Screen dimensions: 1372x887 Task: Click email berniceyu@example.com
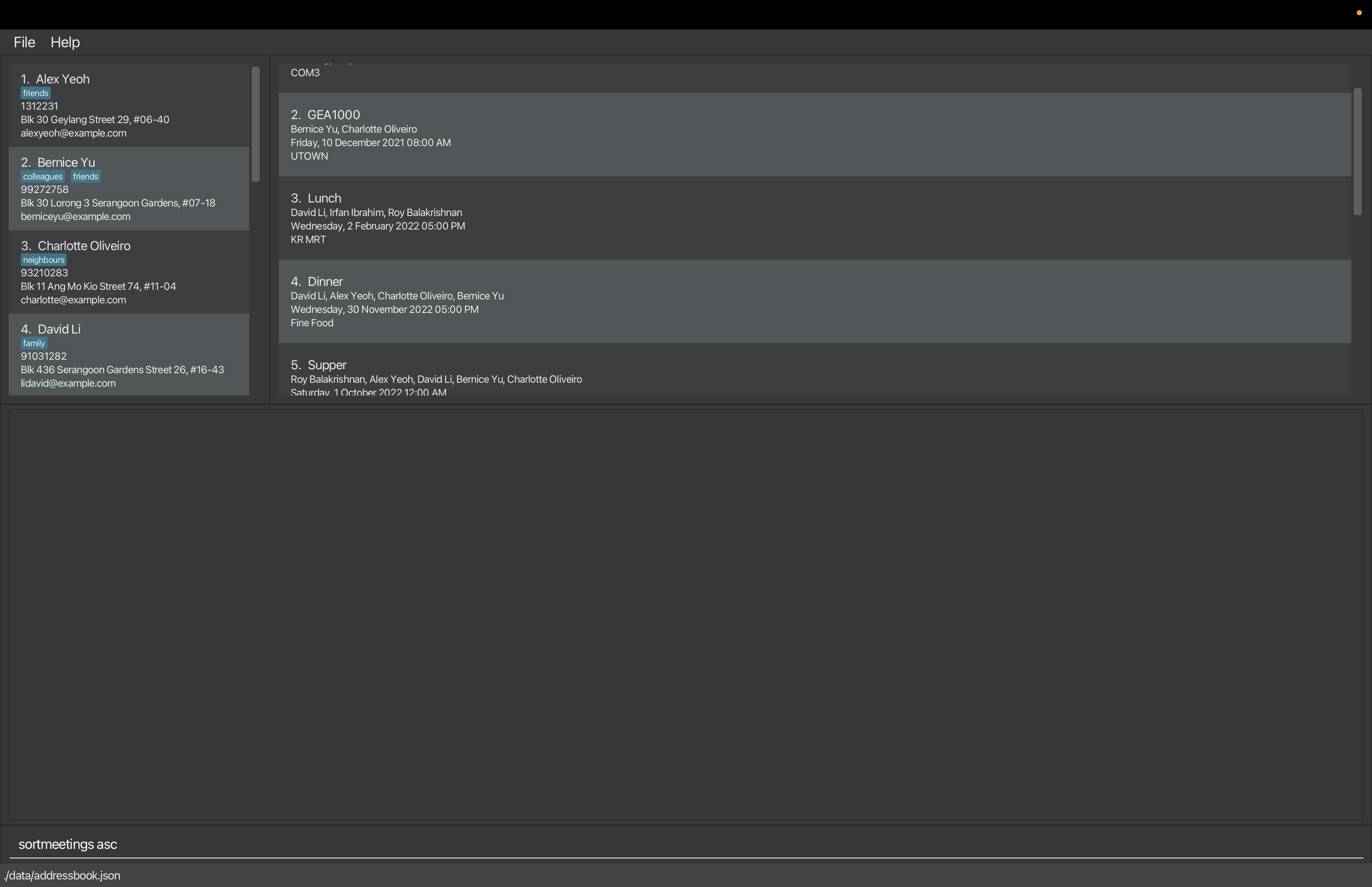point(75,216)
